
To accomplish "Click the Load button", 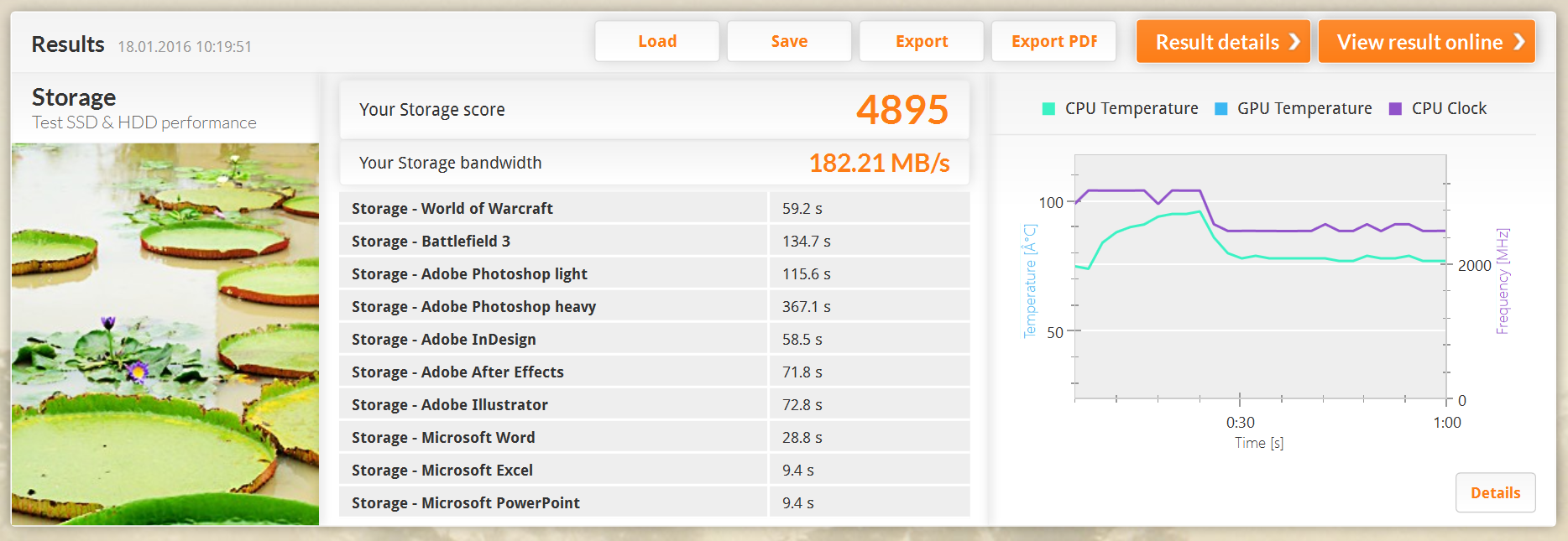I will [657, 41].
